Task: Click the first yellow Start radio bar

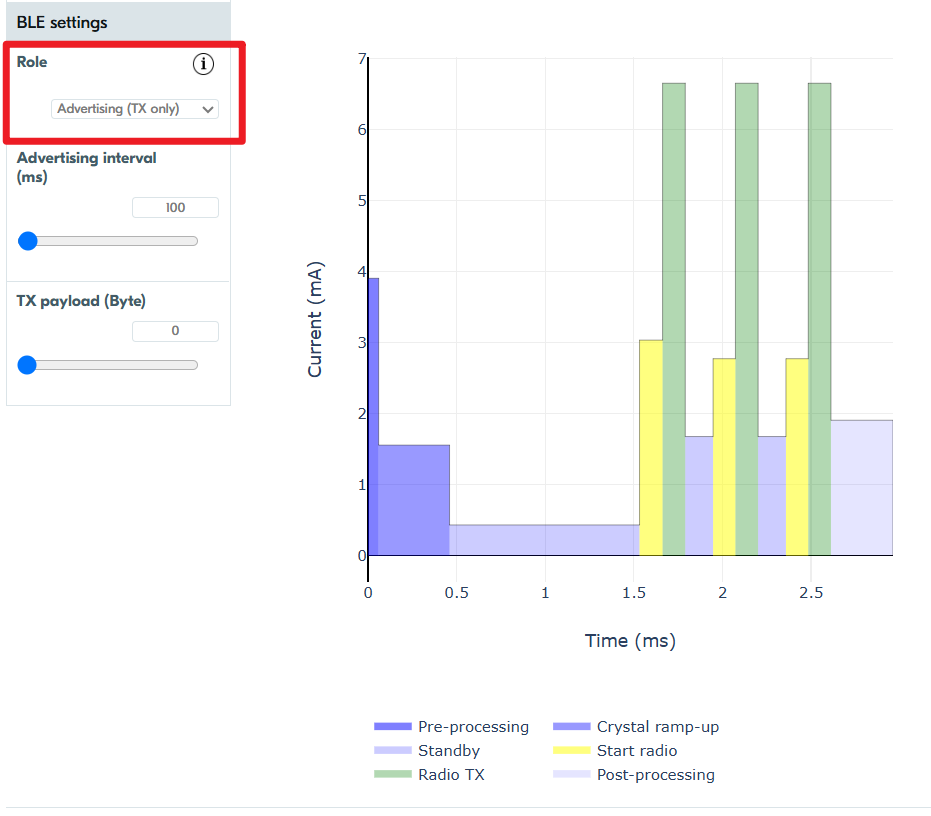Action: (651, 450)
